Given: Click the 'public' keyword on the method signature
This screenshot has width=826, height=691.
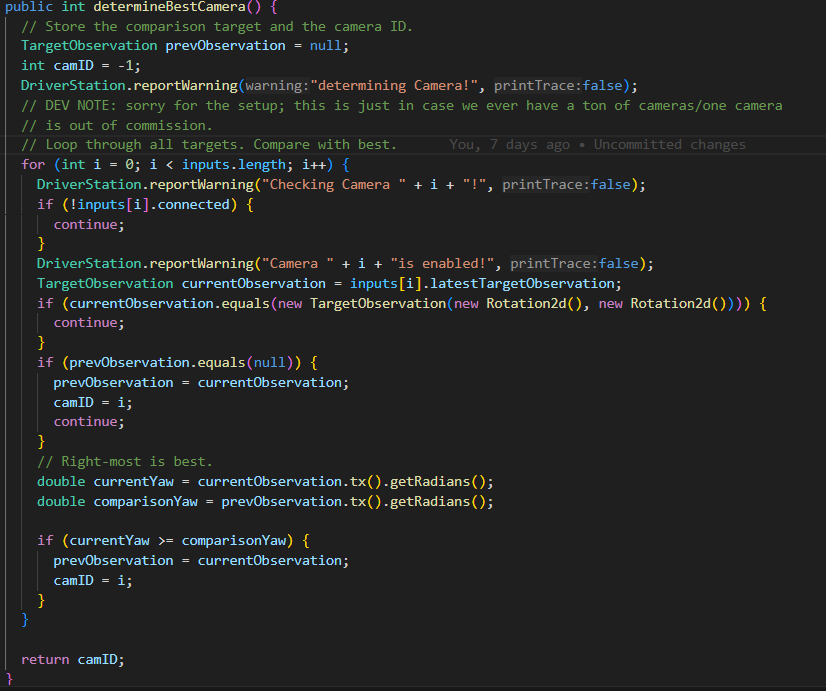Looking at the screenshot, I should (29, 7).
